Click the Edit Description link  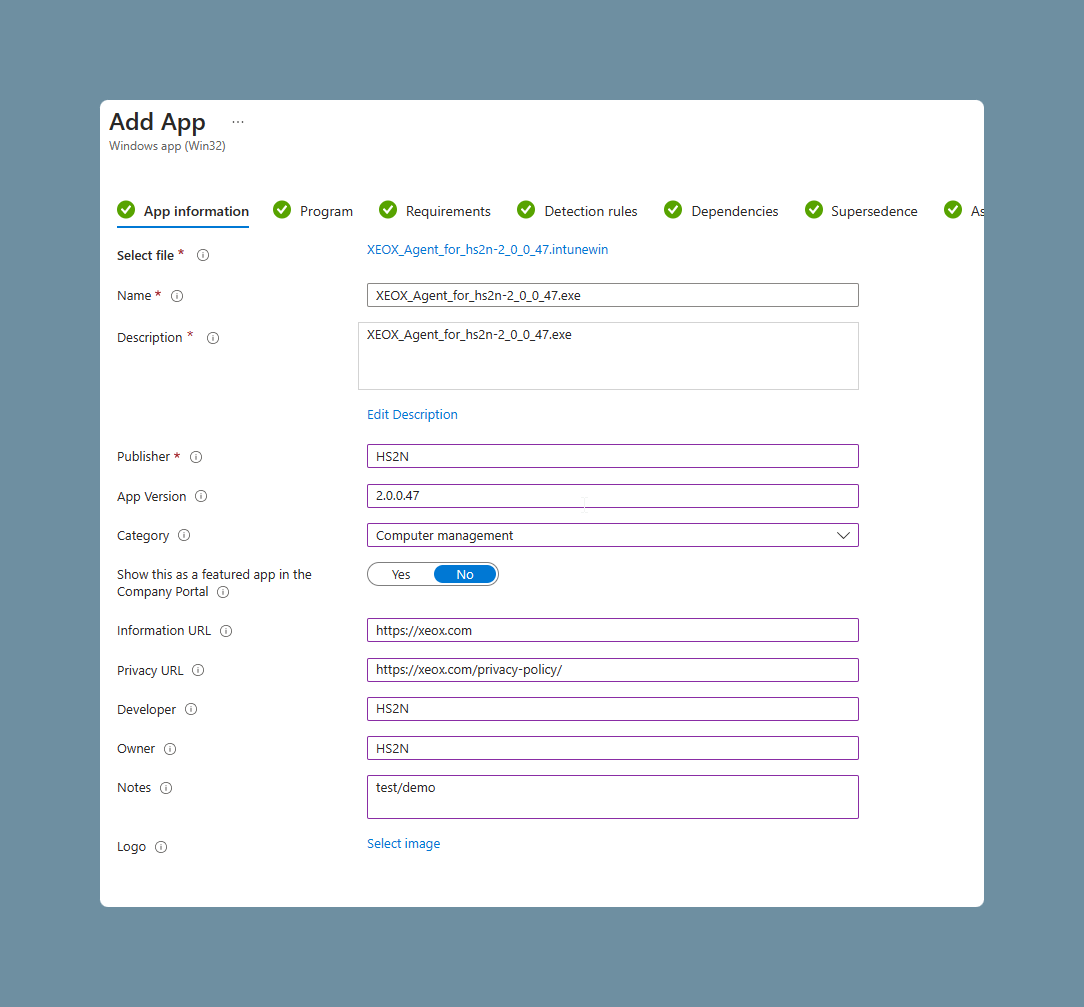pos(412,415)
